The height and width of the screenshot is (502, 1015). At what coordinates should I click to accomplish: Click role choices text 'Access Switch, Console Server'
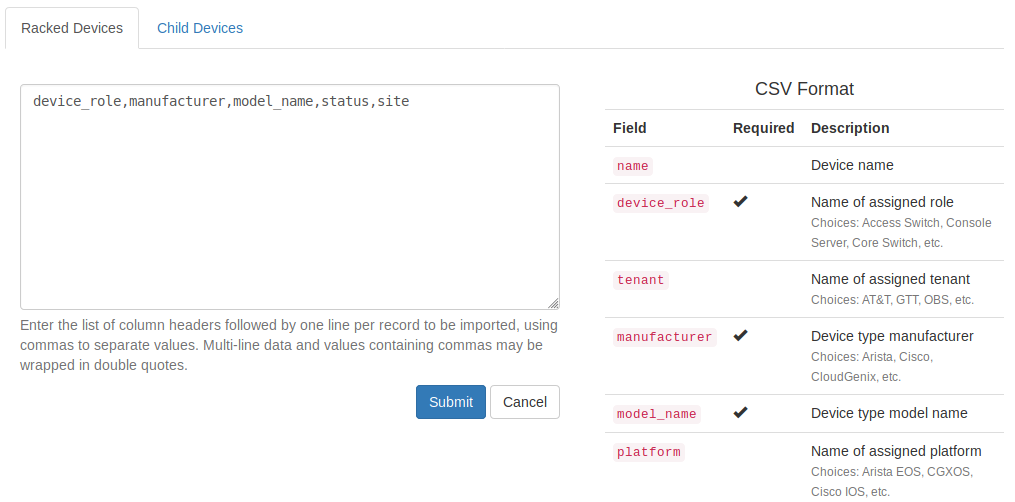point(901,233)
